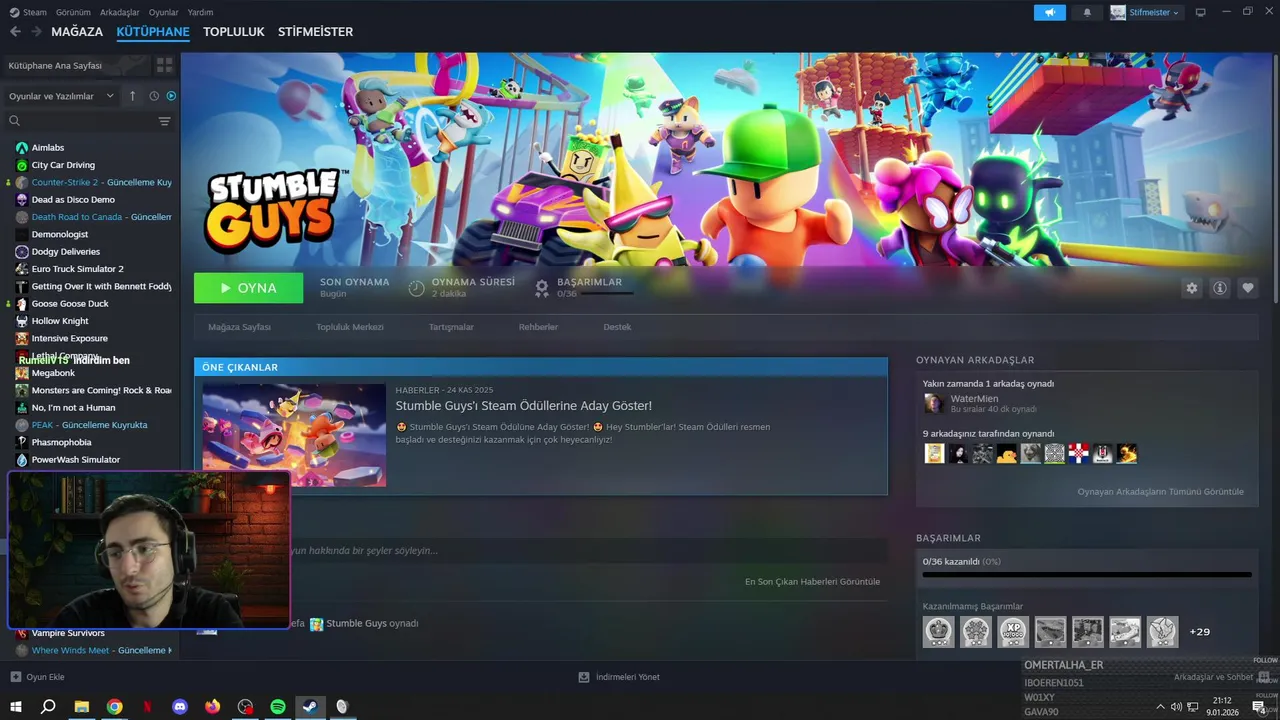Open Destek link
The height and width of the screenshot is (720, 1280).
617,327
